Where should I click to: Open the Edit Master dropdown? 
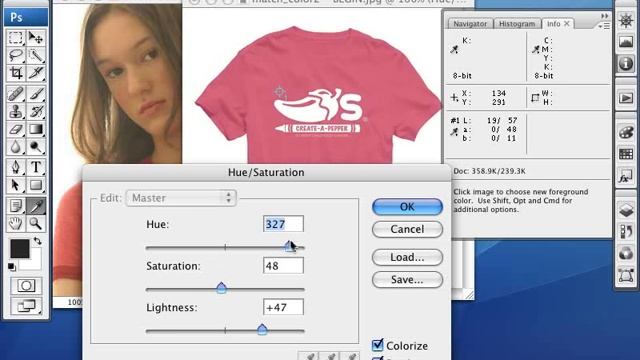pyautogui.click(x=181, y=198)
